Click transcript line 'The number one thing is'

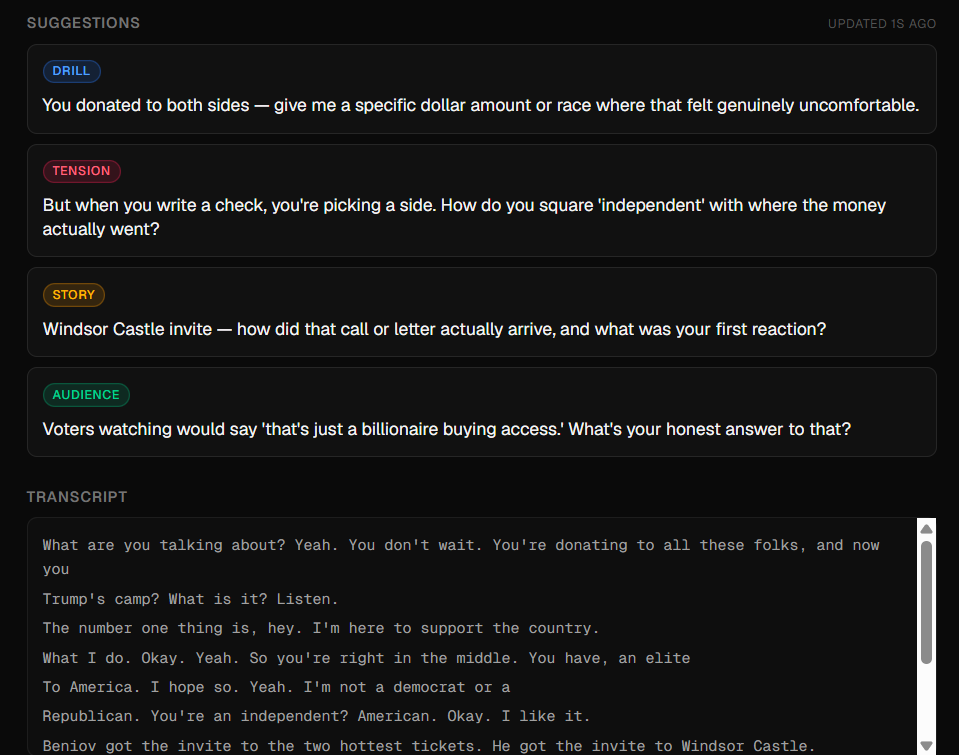[320, 628]
